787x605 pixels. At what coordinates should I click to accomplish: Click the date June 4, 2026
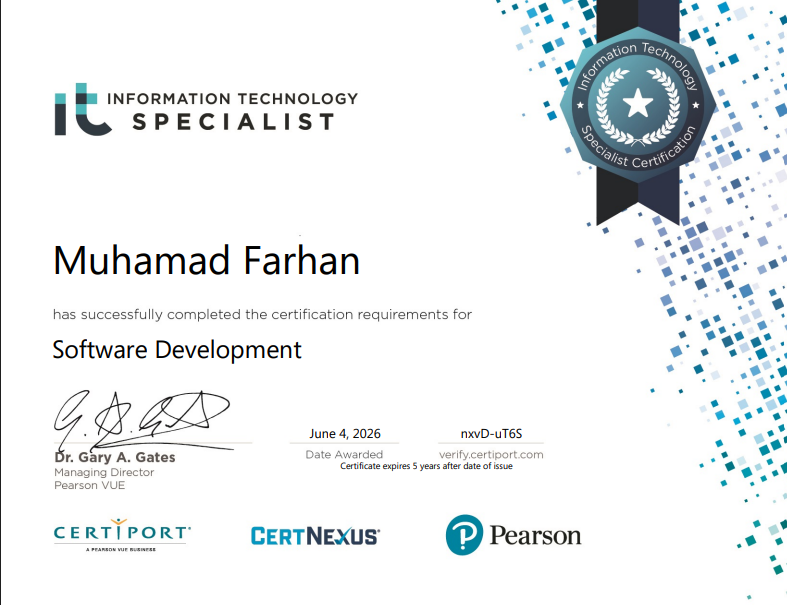click(x=345, y=433)
